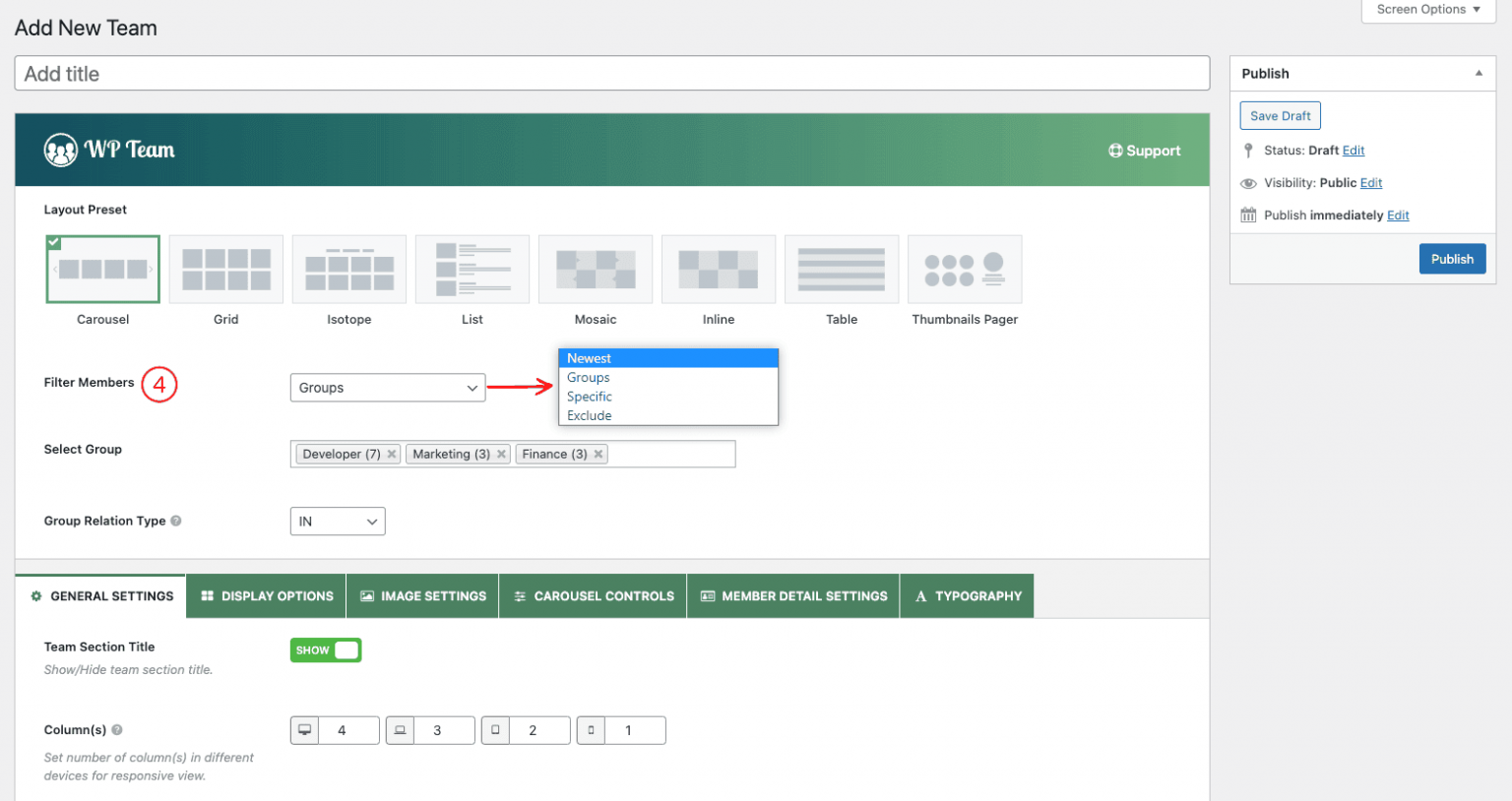Choose the Isotope layout preset

(348, 269)
